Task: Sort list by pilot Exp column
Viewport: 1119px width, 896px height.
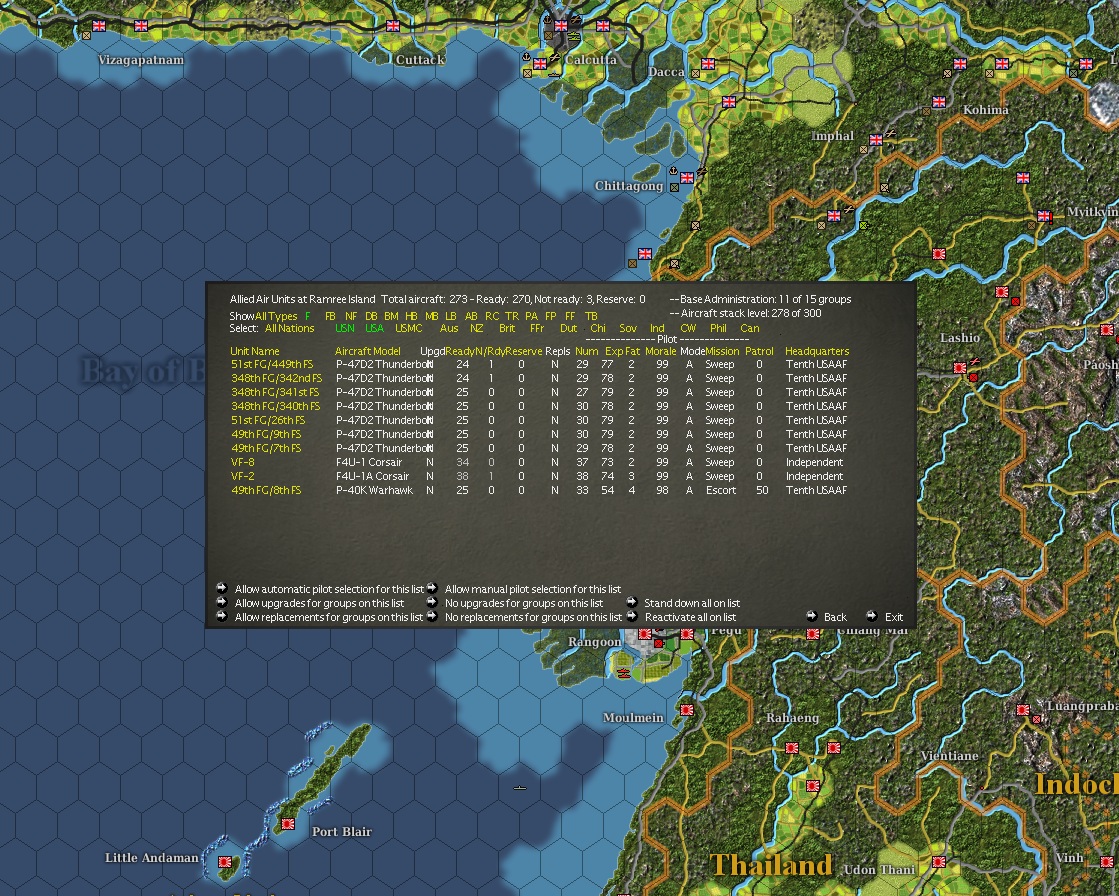Action: (x=613, y=351)
